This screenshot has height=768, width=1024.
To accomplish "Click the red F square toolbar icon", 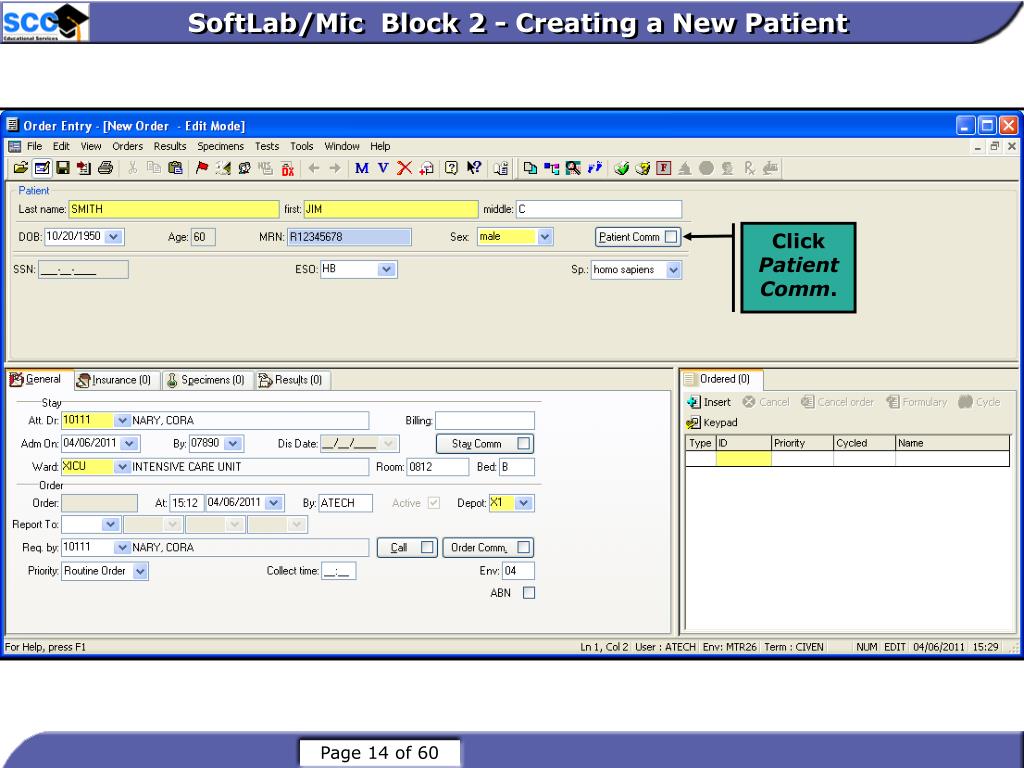I will coord(664,168).
